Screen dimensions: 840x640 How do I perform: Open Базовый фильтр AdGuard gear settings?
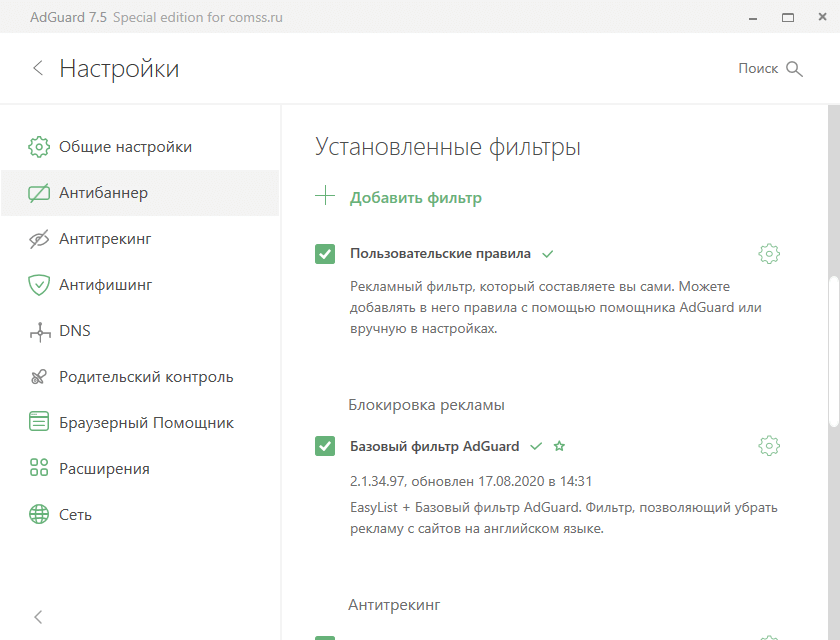[x=769, y=446]
